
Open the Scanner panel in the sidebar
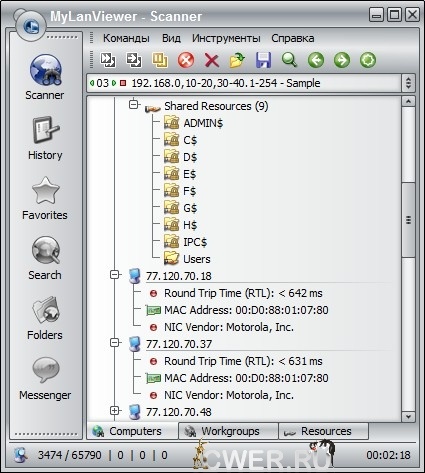(45, 77)
